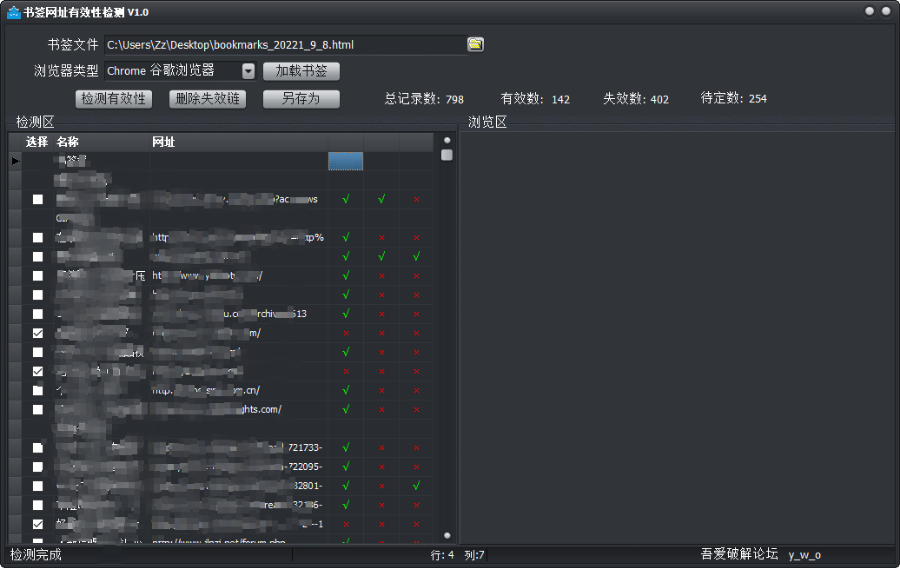Click the scroll-down dot of the list scrollbar
The image size is (900, 568).
click(x=447, y=535)
